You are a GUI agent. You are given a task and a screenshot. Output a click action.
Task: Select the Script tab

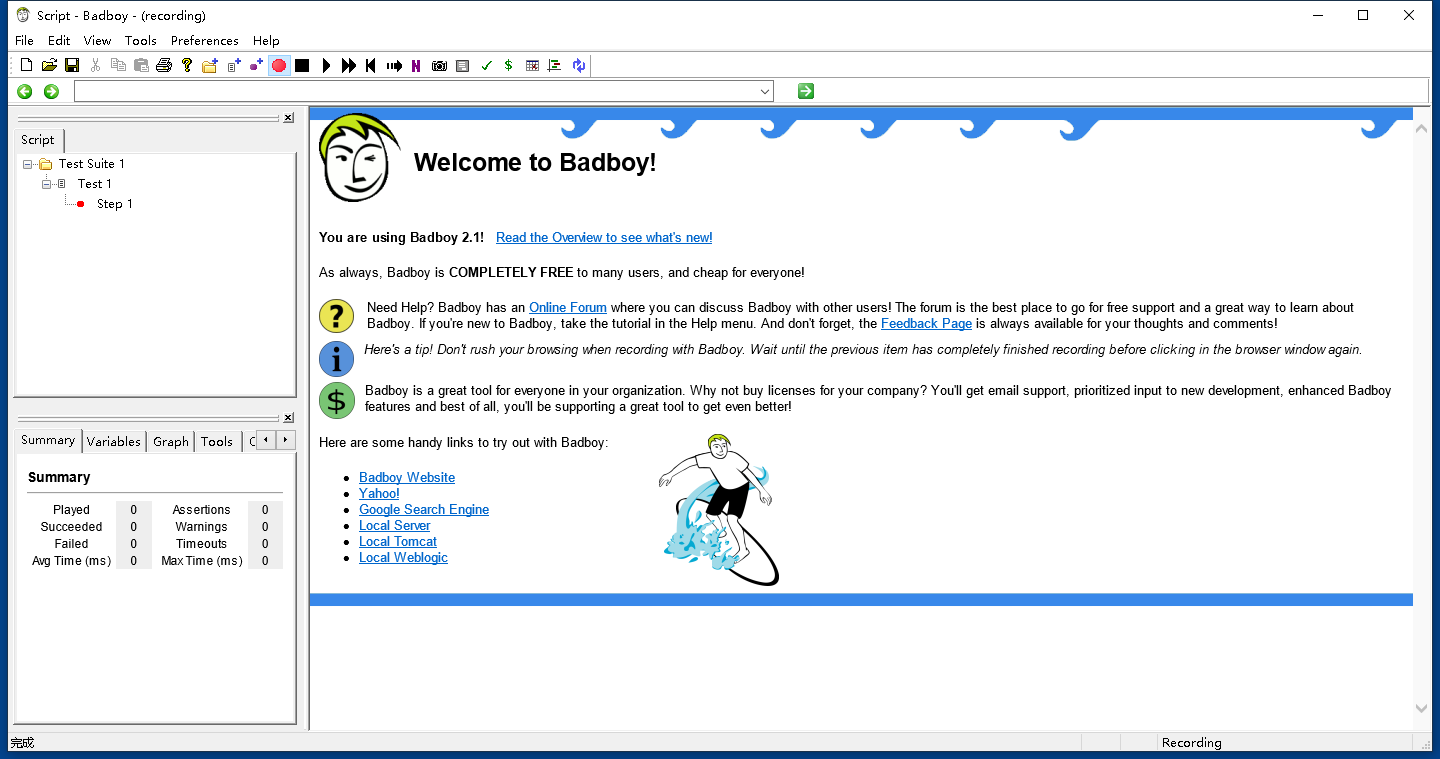[x=38, y=140]
